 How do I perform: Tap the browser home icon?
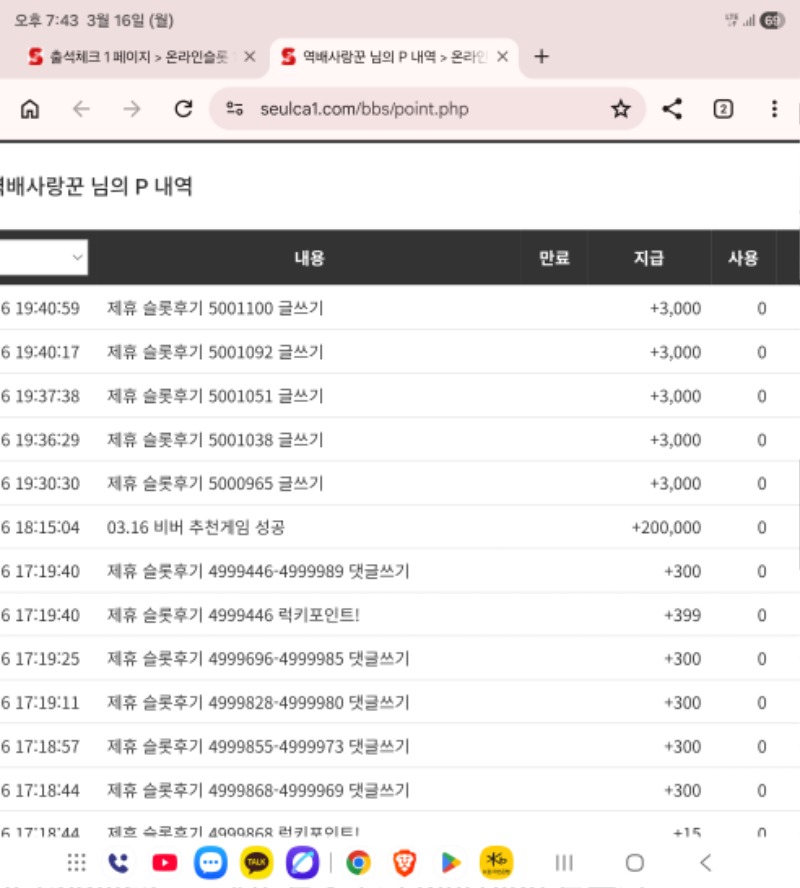point(30,109)
